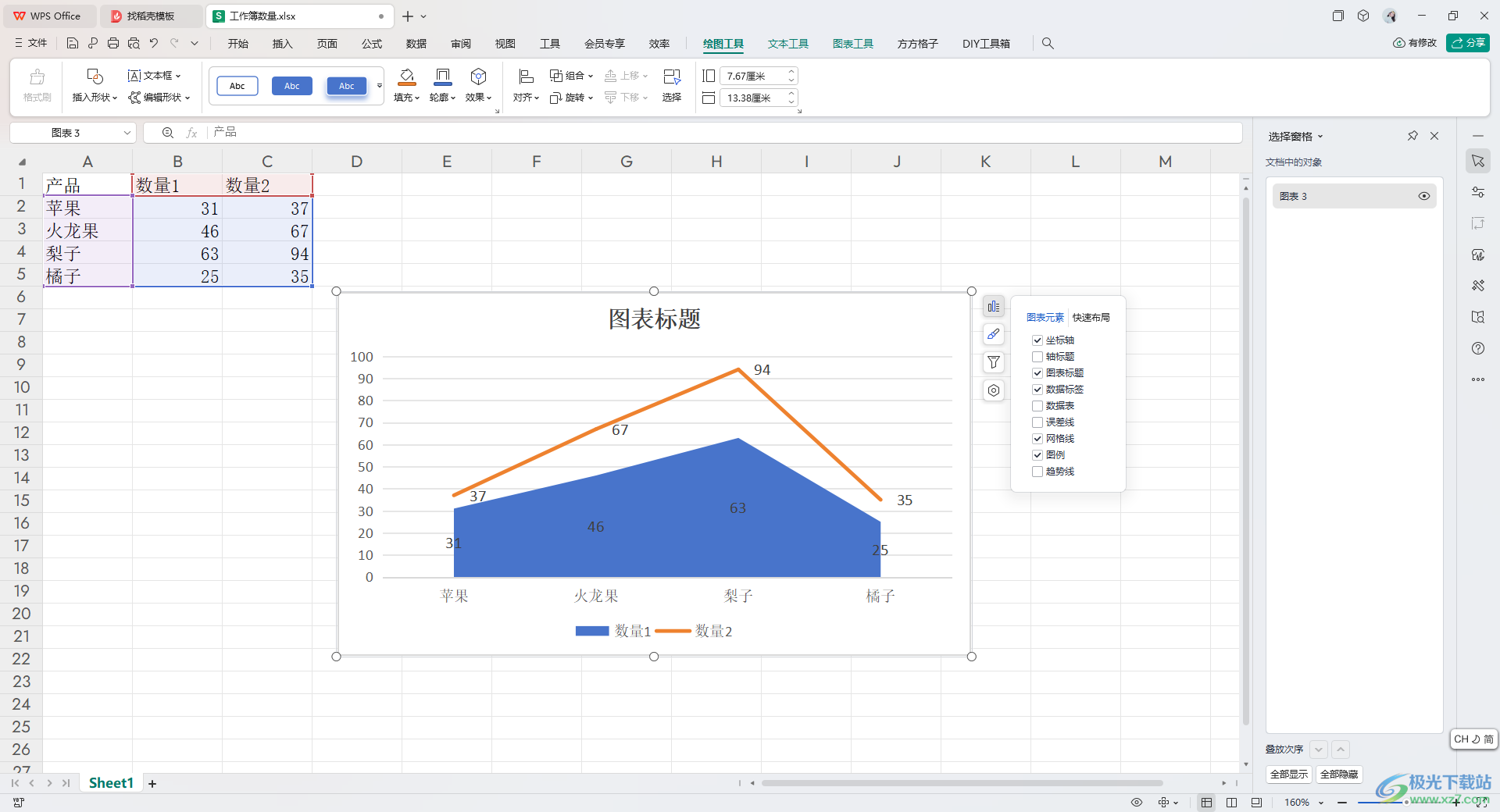
Task: Click the print icon
Action: [113, 44]
